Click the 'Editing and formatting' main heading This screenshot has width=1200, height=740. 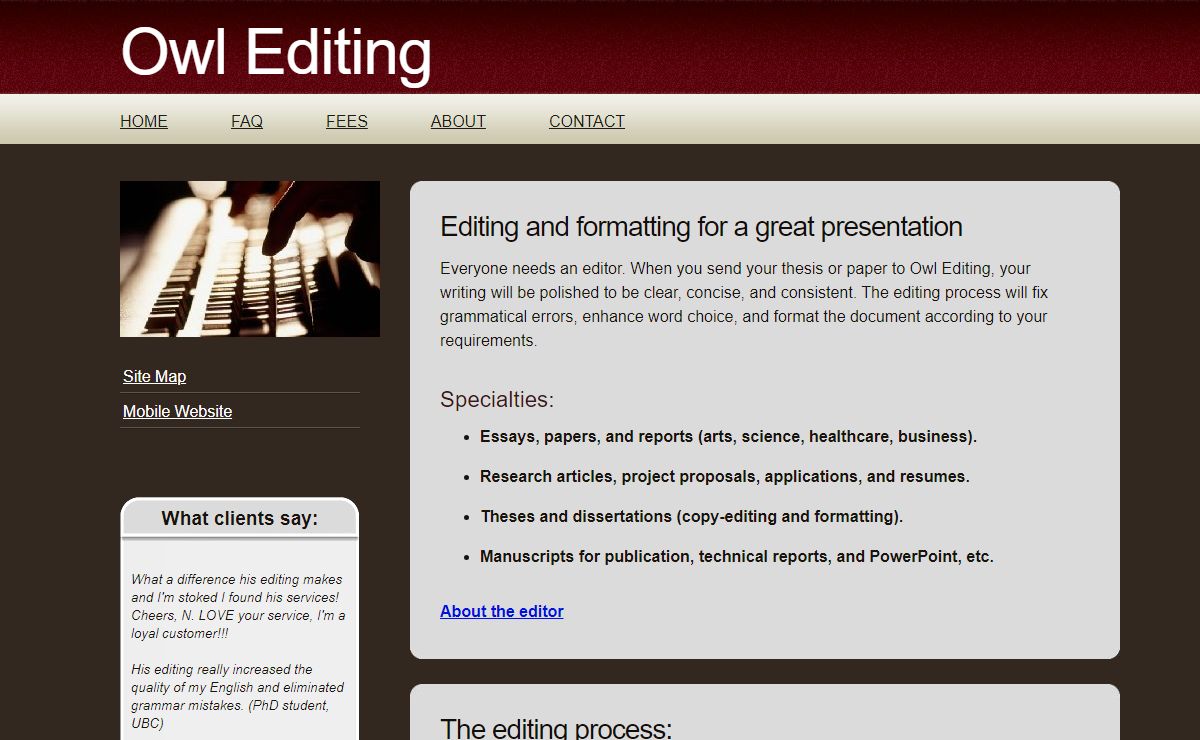701,227
